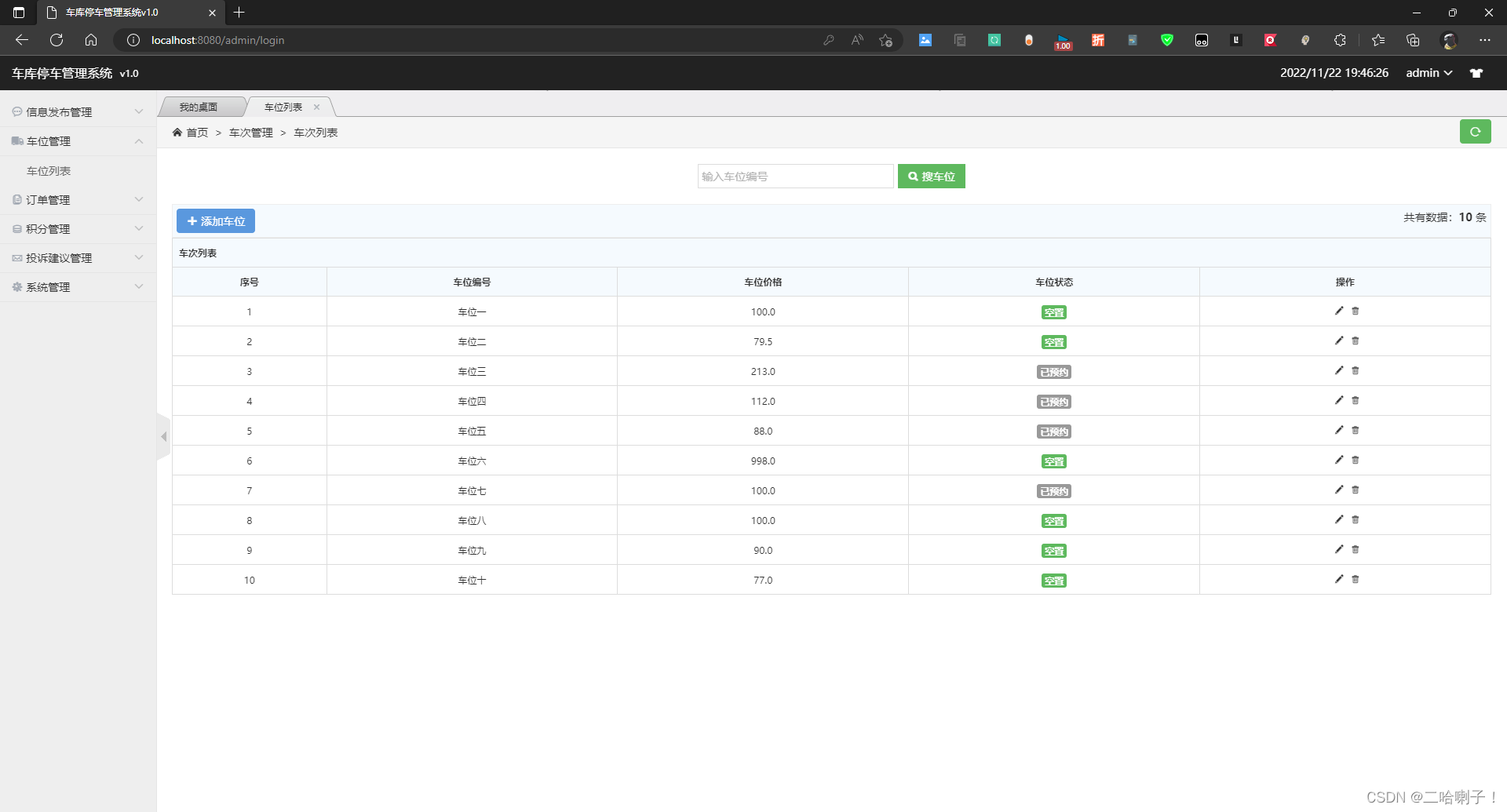Delete row 车位一 with trash icon

1356,311
